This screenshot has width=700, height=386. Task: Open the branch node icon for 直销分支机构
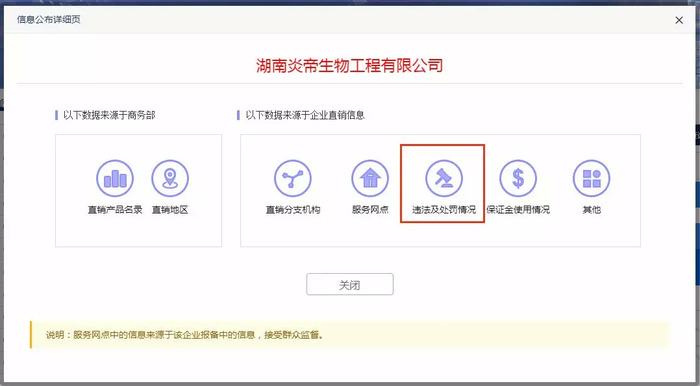click(x=293, y=178)
